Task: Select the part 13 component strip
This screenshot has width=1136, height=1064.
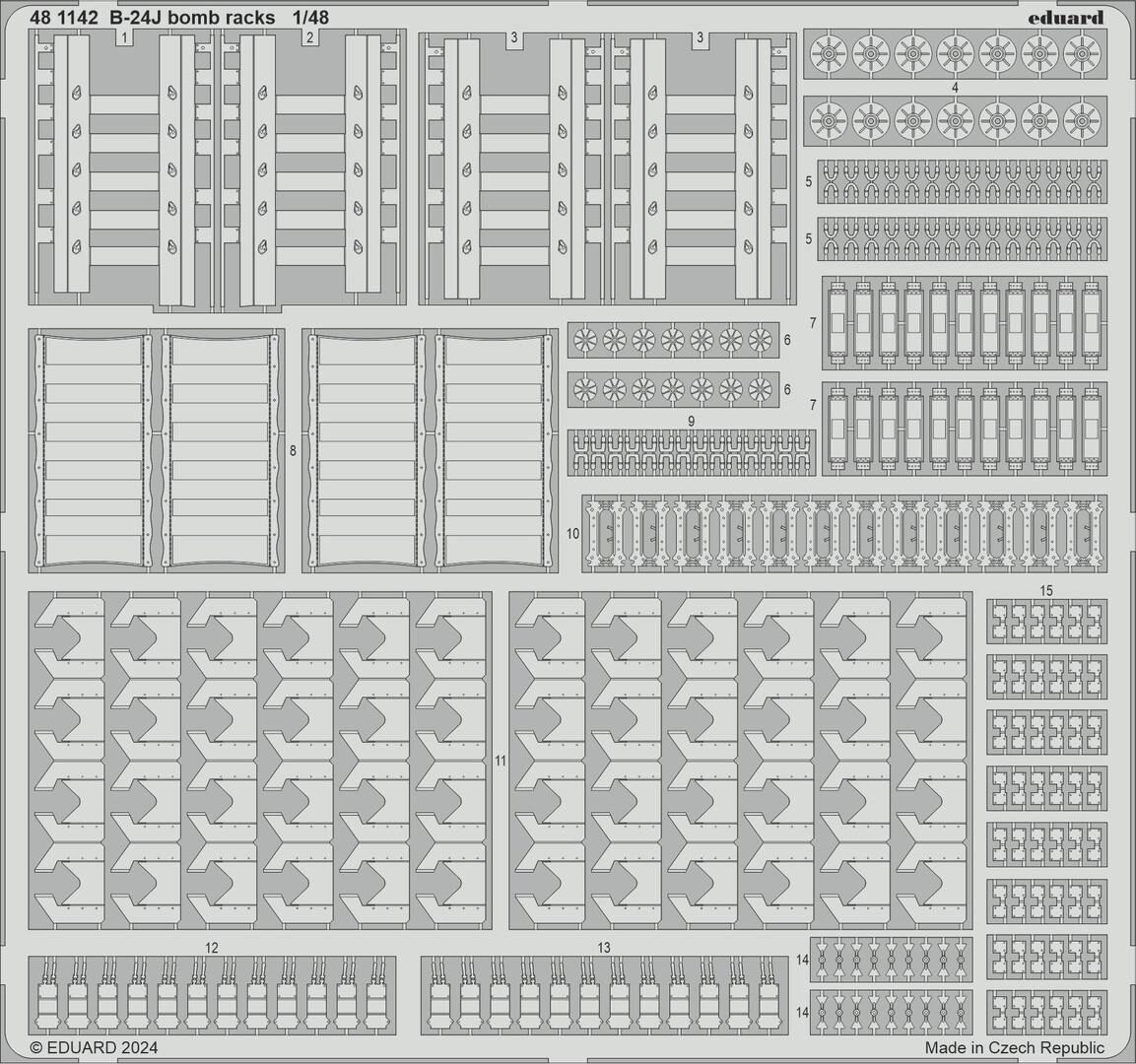Action: pyautogui.click(x=604, y=995)
